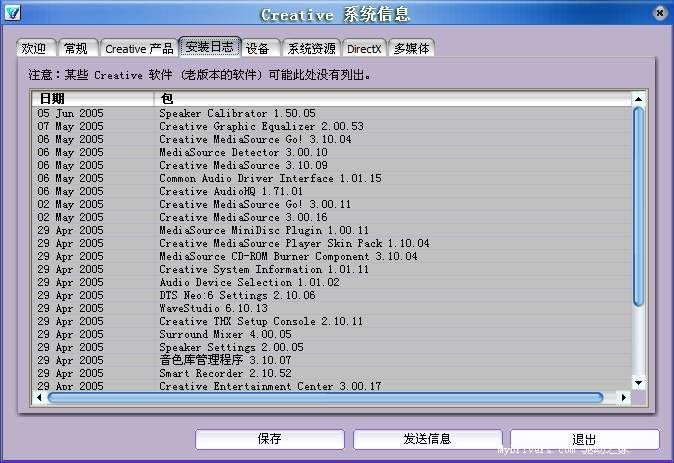Click the 保存 button
674x463 pixels.
point(270,439)
